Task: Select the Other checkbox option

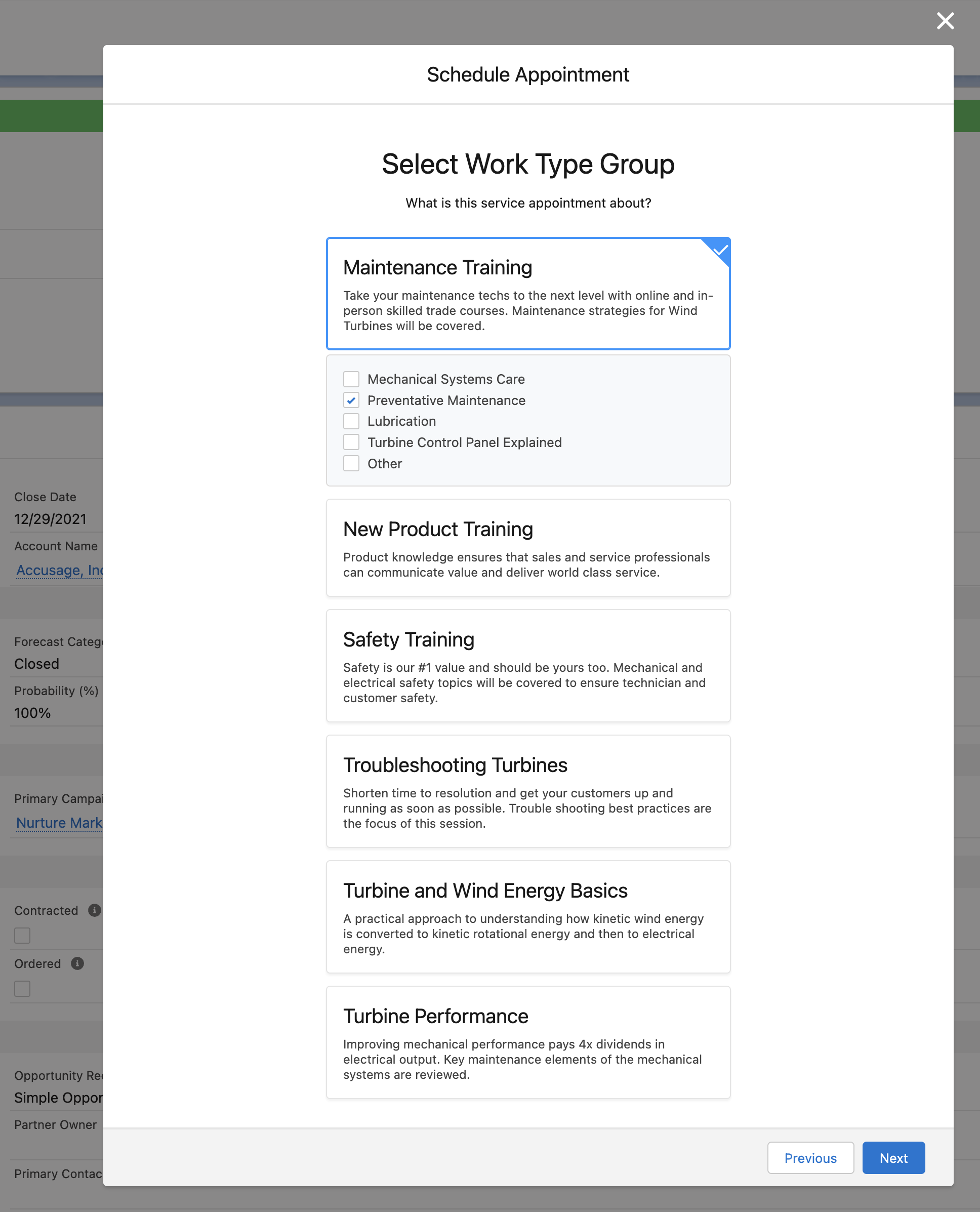Action: tap(351, 463)
